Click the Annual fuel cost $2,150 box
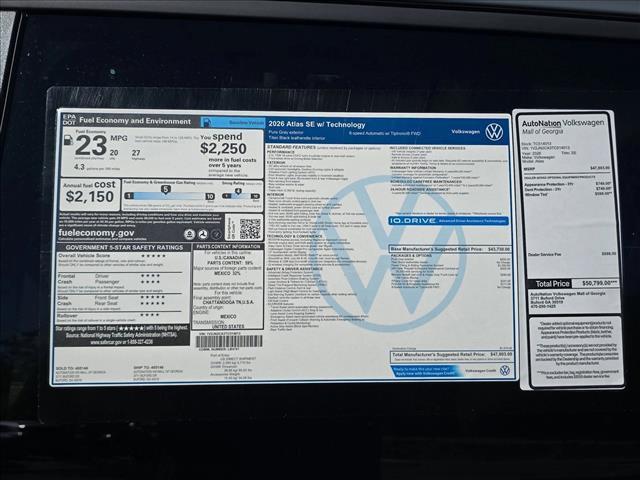The width and height of the screenshot is (640, 480). coord(90,190)
